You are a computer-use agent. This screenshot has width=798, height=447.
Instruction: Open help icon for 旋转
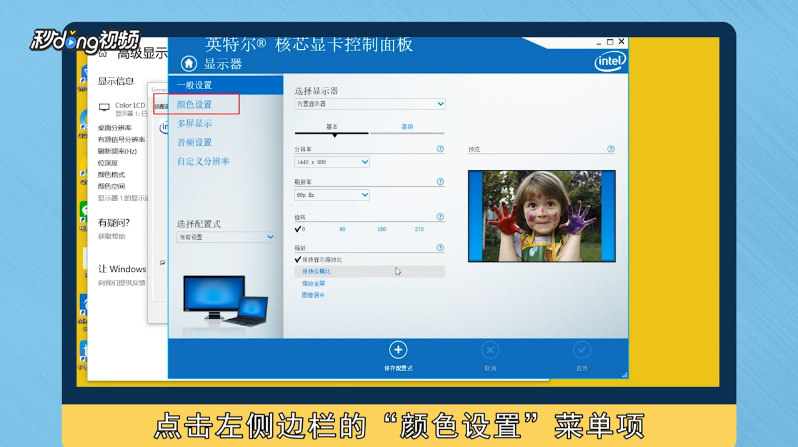pyautogui.click(x=440, y=217)
